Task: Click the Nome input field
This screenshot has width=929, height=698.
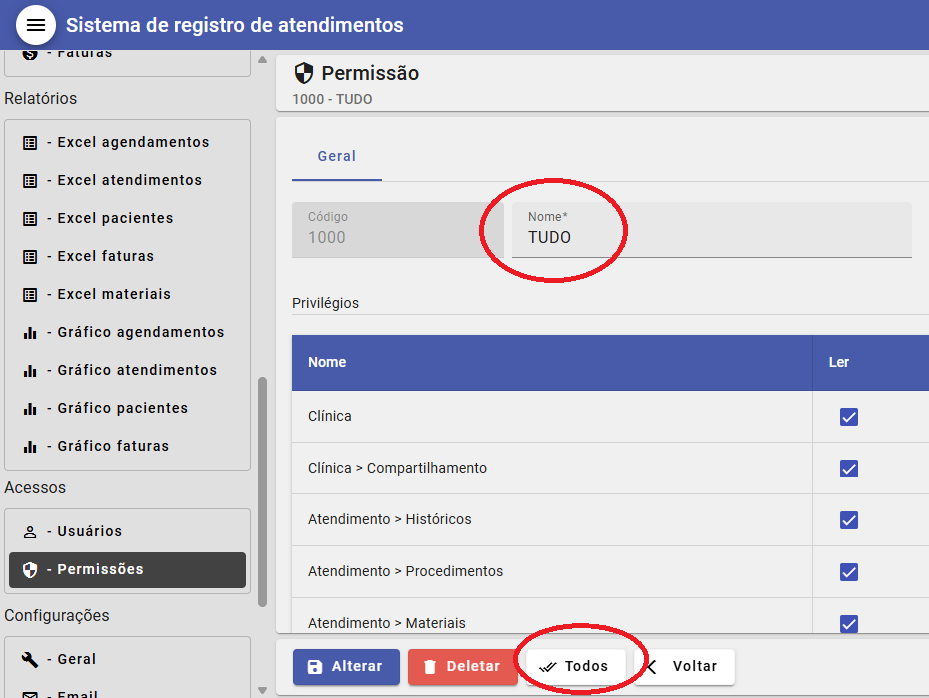Action: pyautogui.click(x=710, y=238)
